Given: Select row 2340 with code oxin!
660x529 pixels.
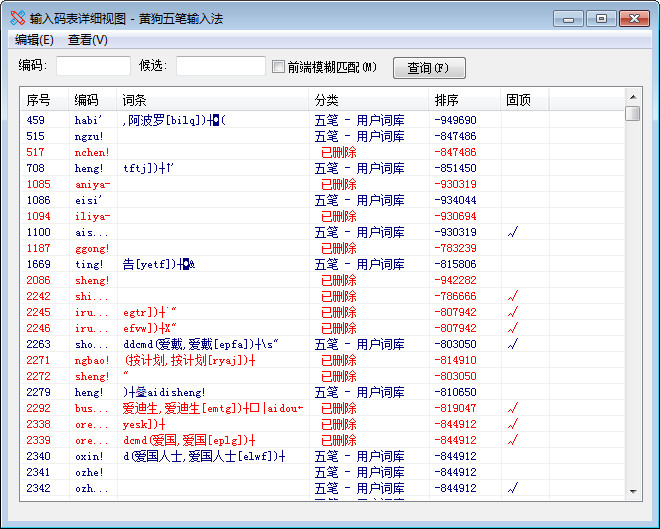Looking at the screenshot, I should pos(200,456).
